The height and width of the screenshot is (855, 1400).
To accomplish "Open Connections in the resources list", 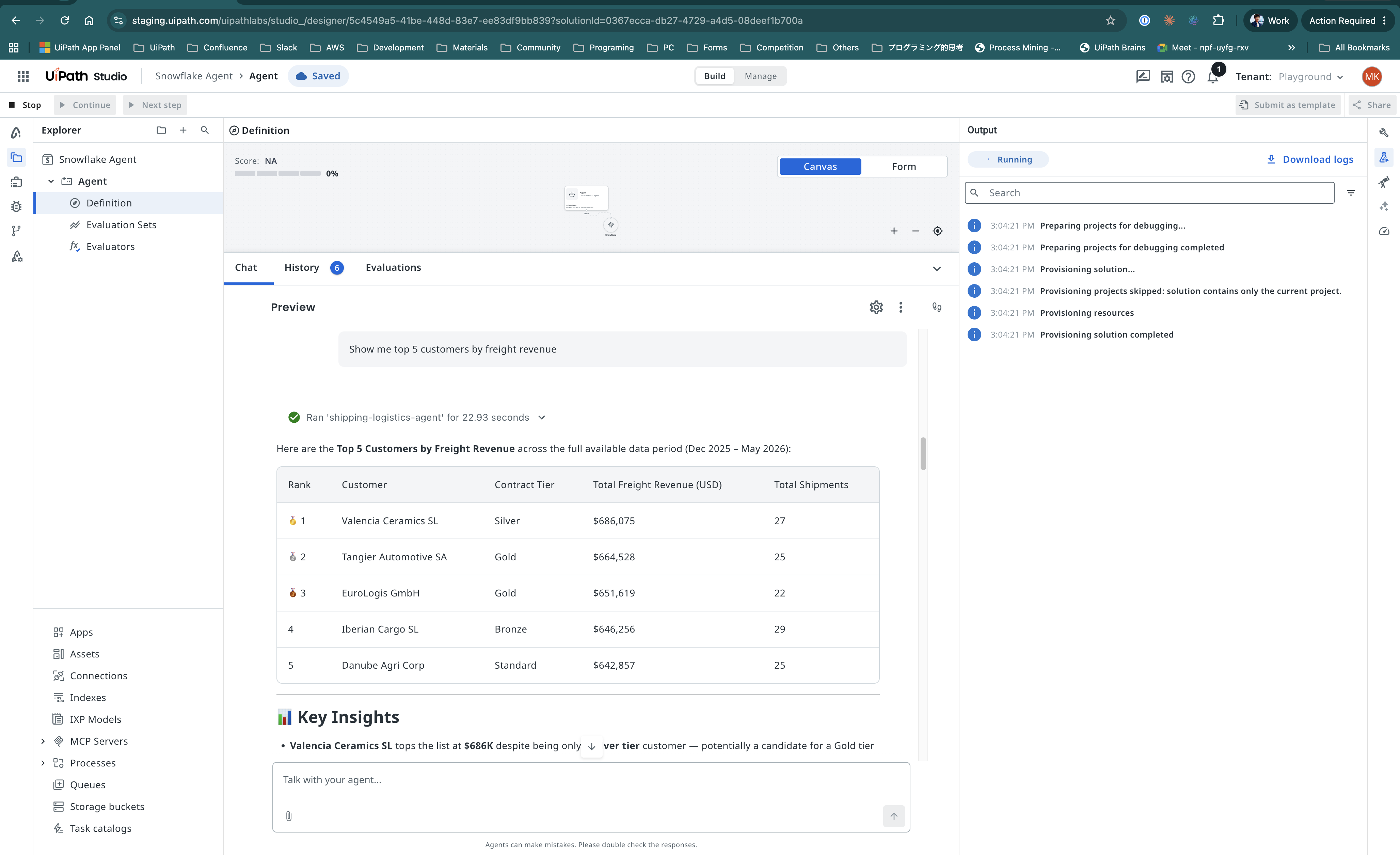I will 98,676.
